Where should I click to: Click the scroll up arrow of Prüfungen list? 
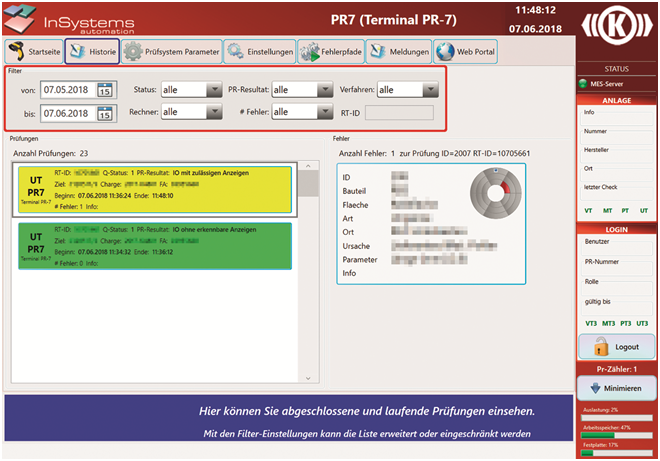pos(308,166)
